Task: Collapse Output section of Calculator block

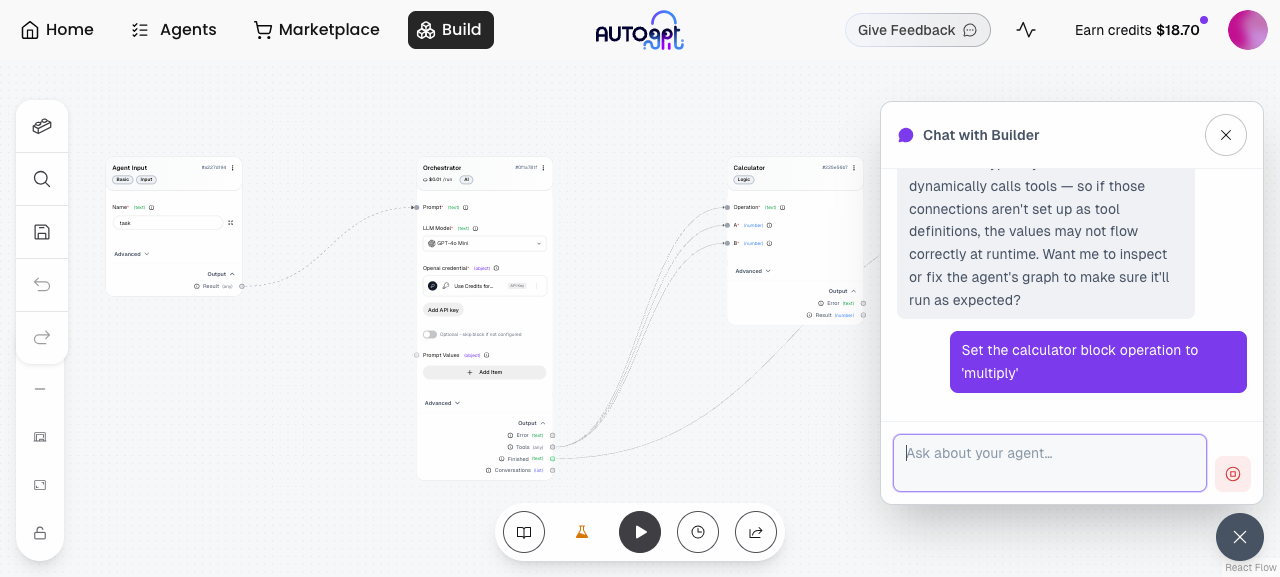Action: [x=842, y=291]
